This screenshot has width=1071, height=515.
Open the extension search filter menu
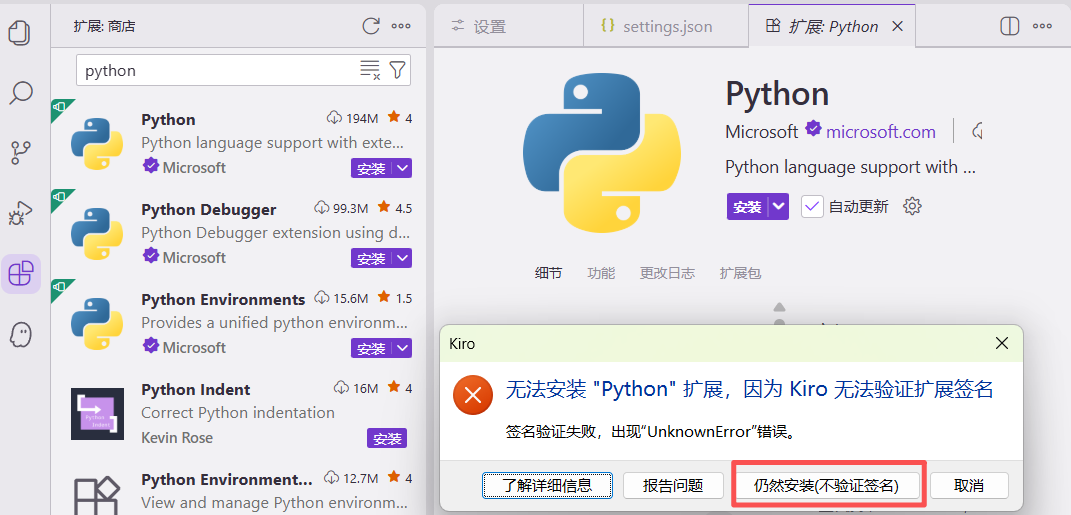click(x=397, y=70)
